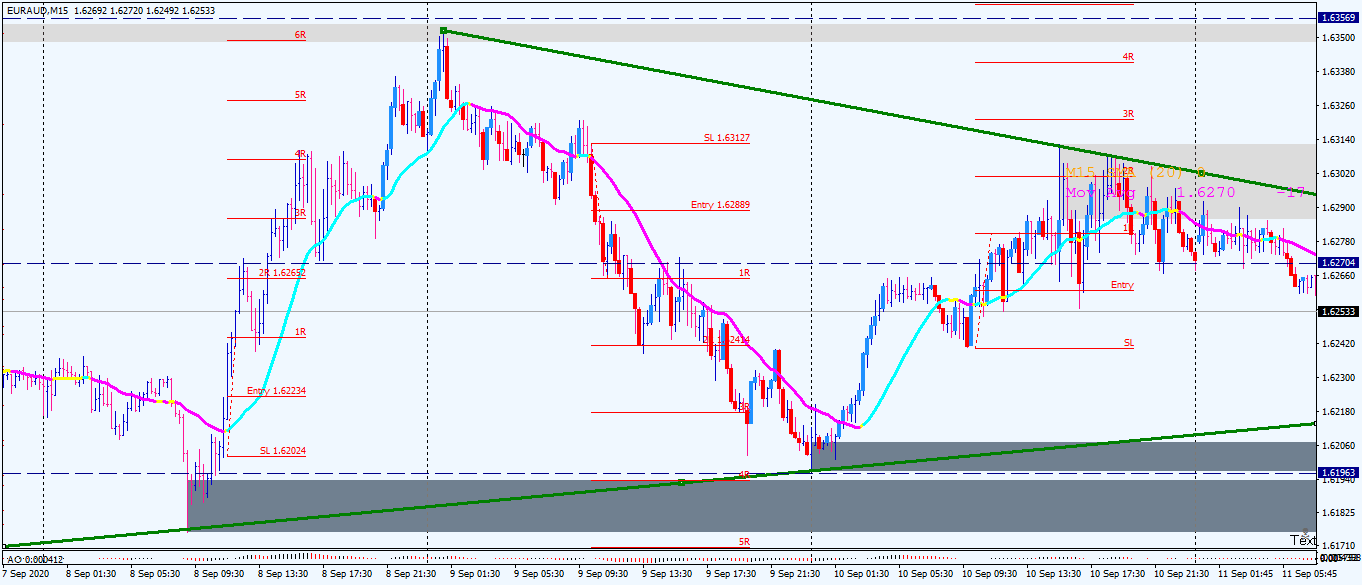Screen dimensions: 1362x585
Task: Click the plain 'Entry' label on the right trade
Action: pyautogui.click(x=1122, y=285)
